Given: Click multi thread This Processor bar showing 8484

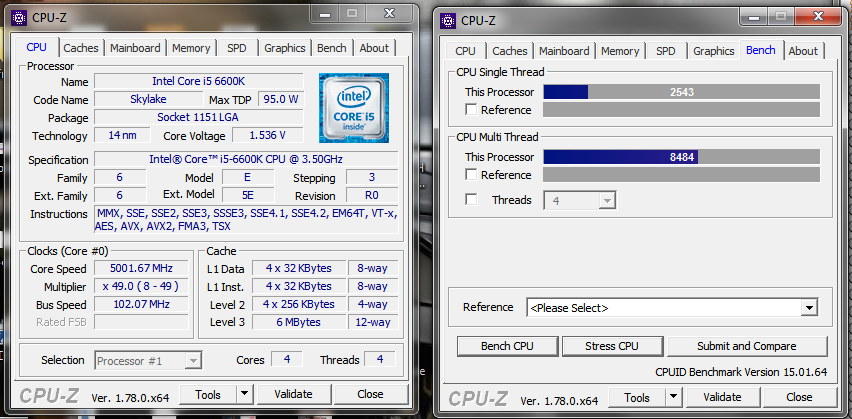Looking at the screenshot, I should (681, 157).
